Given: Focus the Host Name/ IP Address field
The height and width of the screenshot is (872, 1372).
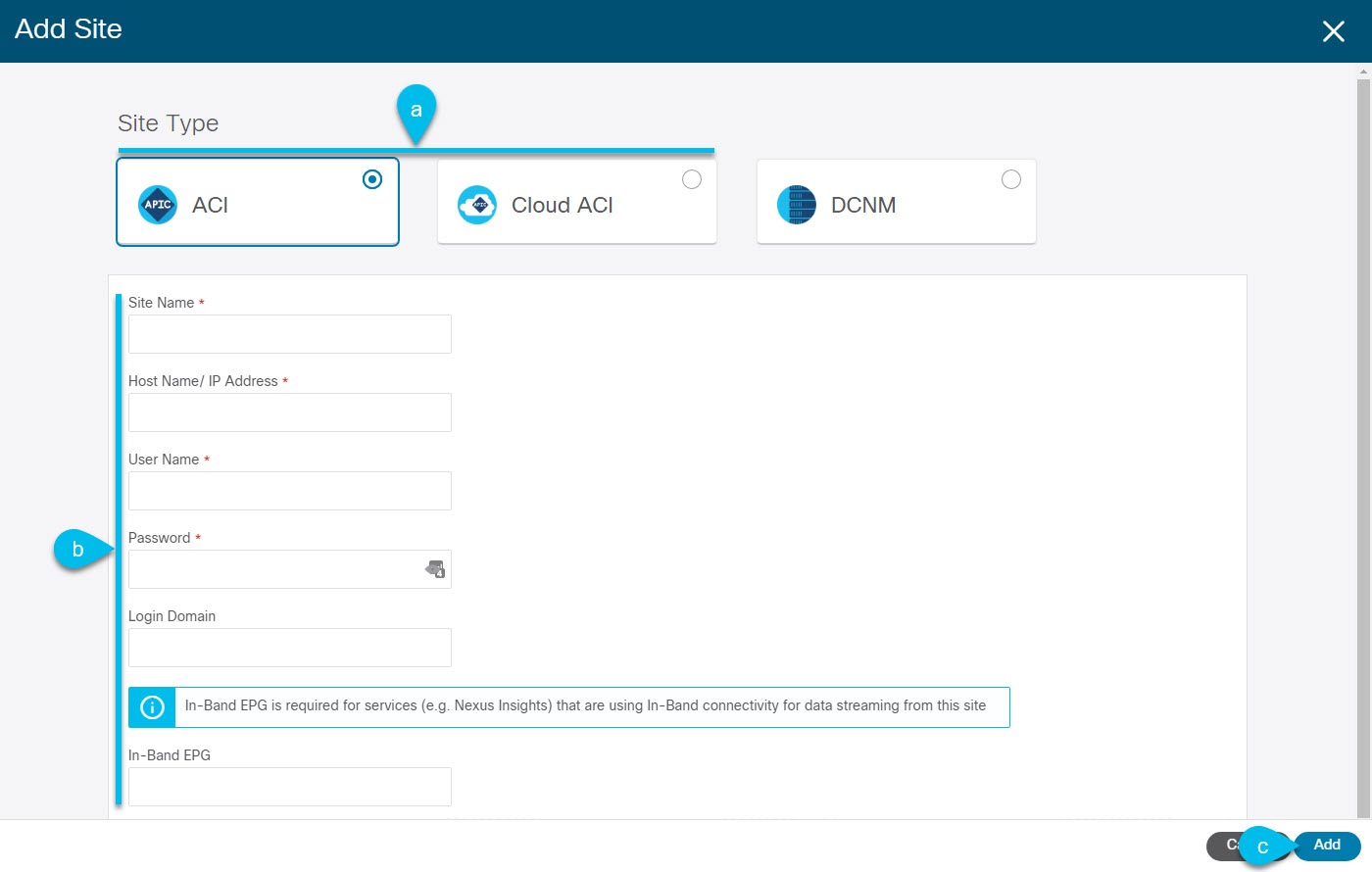Looking at the screenshot, I should click(290, 412).
